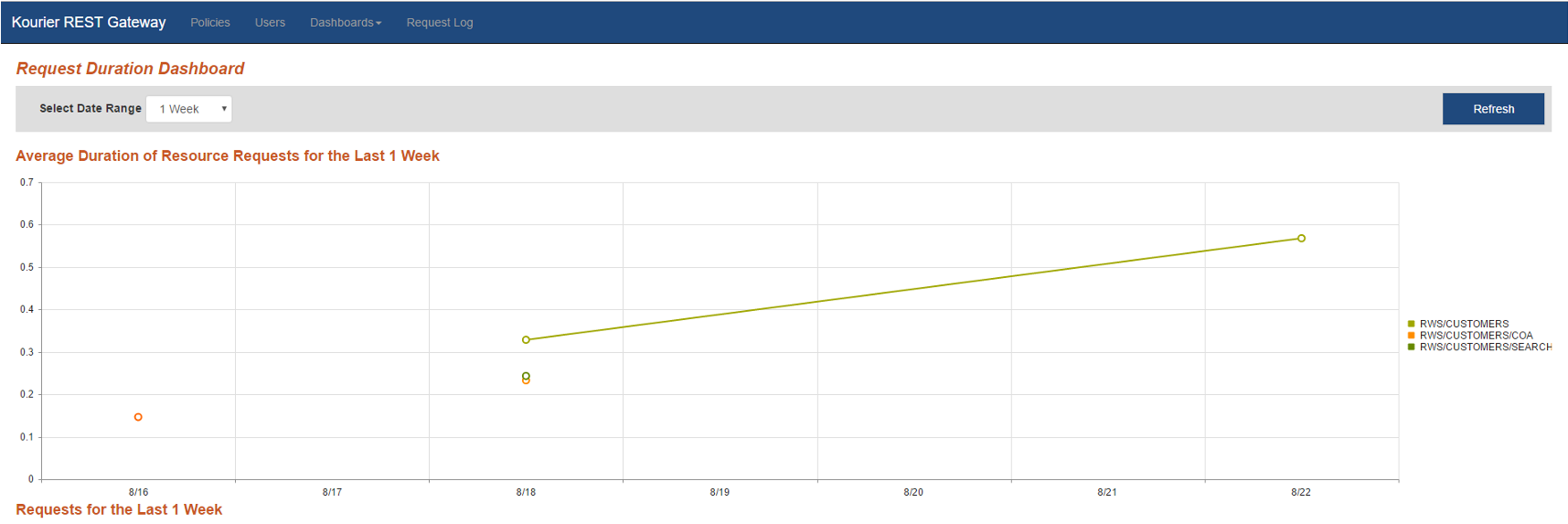Select the RWS/CUSTOMERS/COA legend label

click(x=1476, y=336)
